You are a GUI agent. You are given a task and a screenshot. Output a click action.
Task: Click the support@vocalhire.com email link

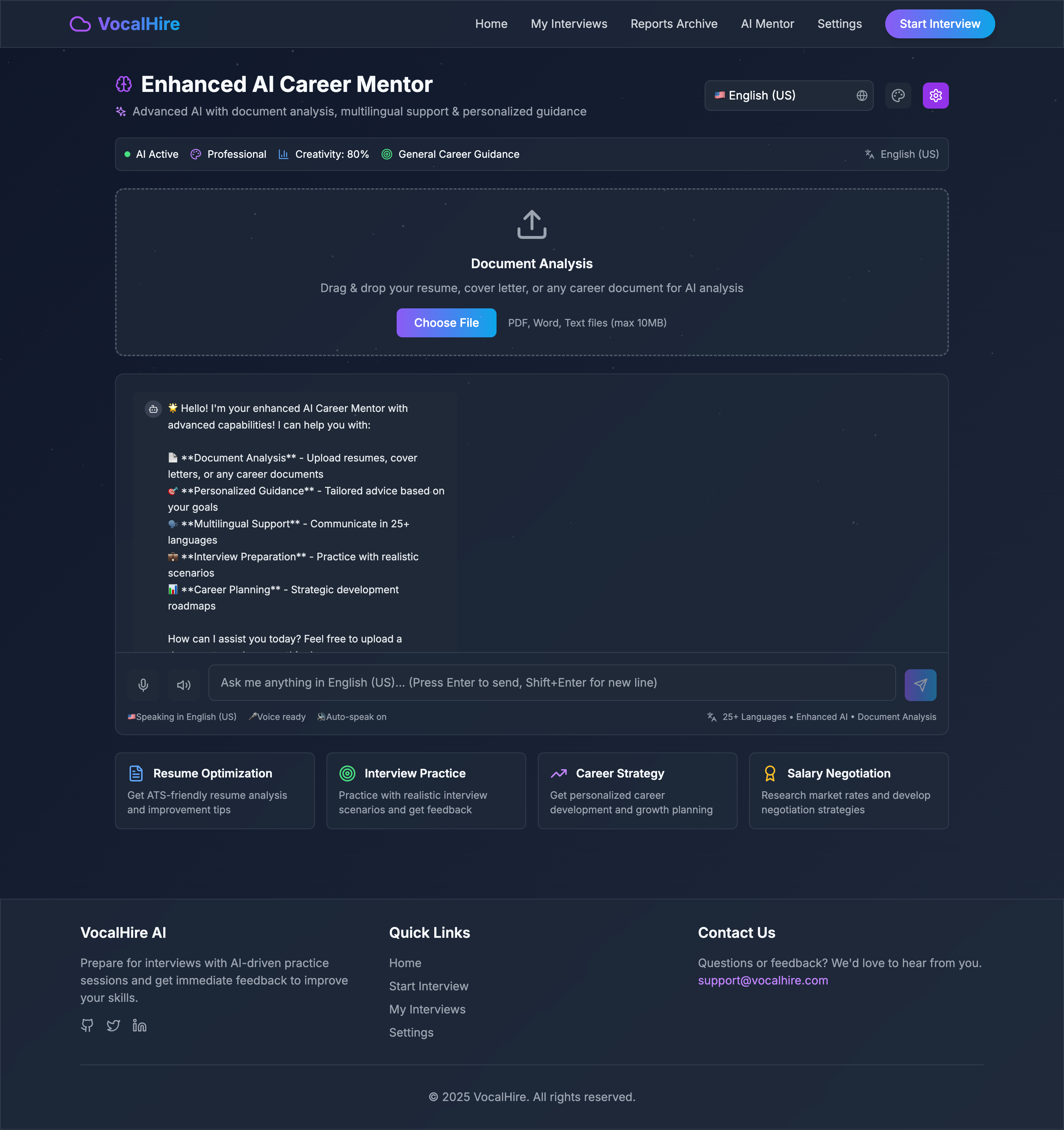click(x=763, y=981)
